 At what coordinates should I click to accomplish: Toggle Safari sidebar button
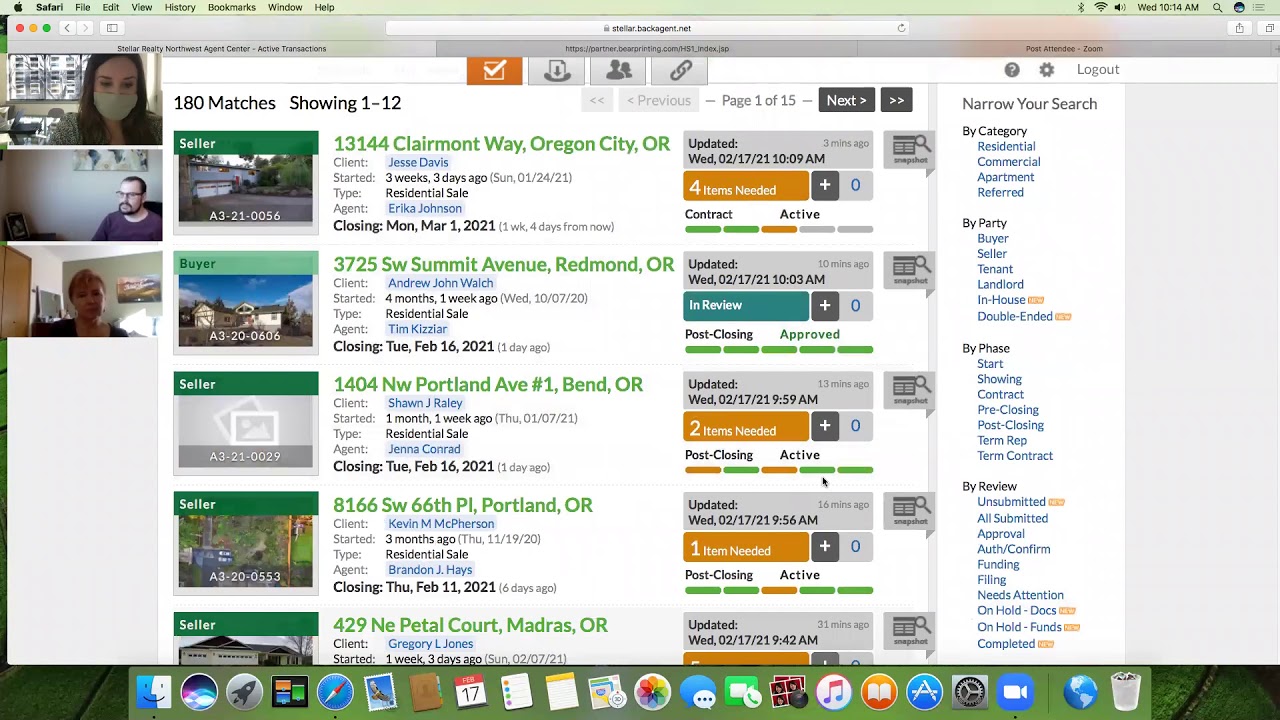click(x=112, y=28)
